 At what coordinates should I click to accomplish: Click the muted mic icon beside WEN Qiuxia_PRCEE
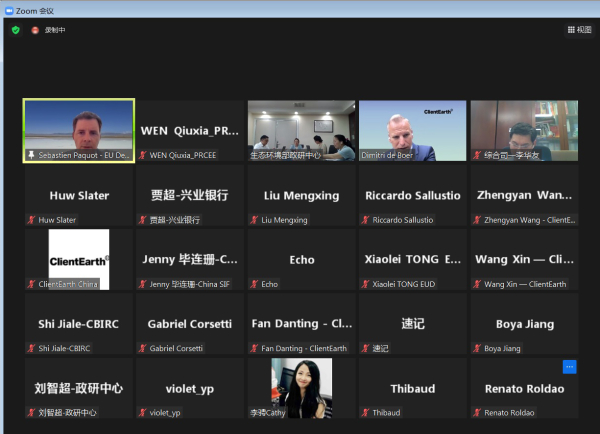[143, 155]
